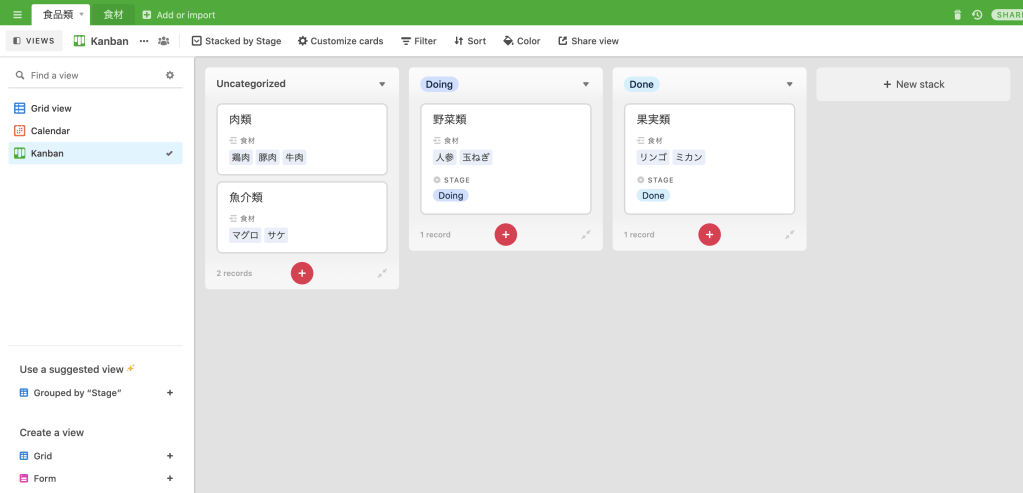Click the view settings gear icon
Image resolution: width=1023 pixels, height=493 pixels.
(x=170, y=75)
